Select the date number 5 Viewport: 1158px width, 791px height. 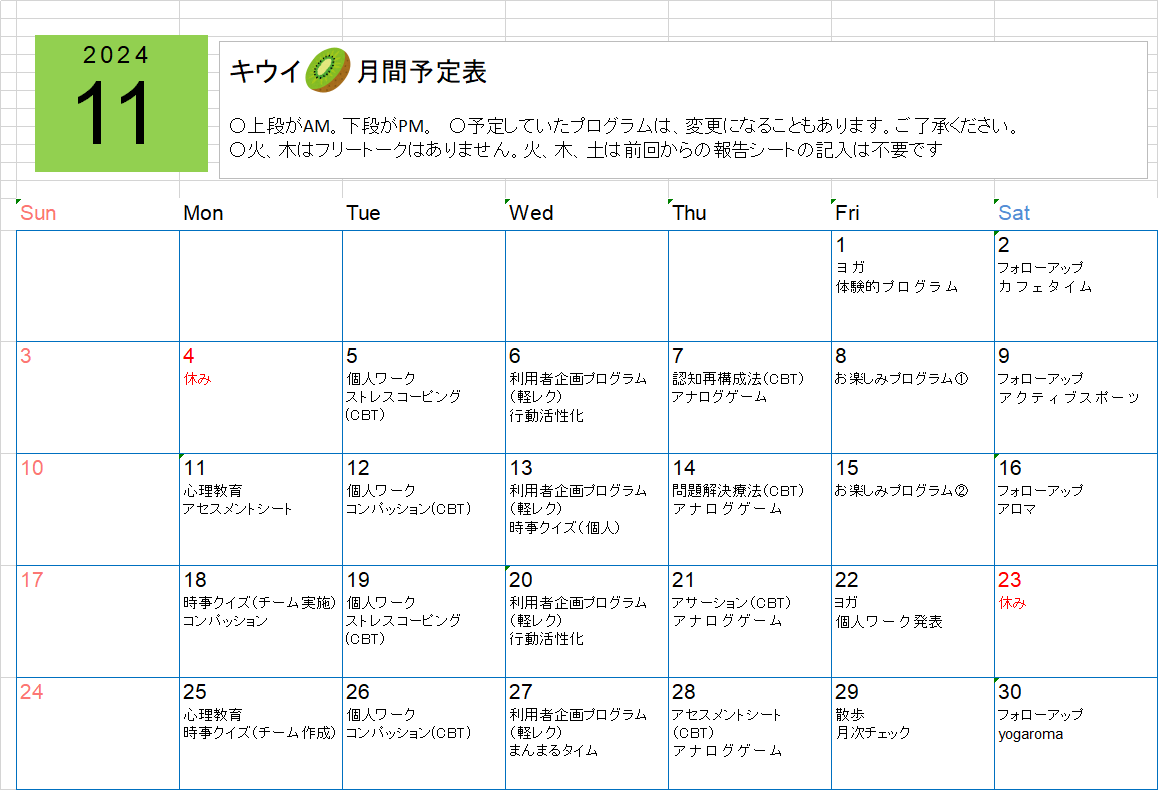[x=352, y=356]
